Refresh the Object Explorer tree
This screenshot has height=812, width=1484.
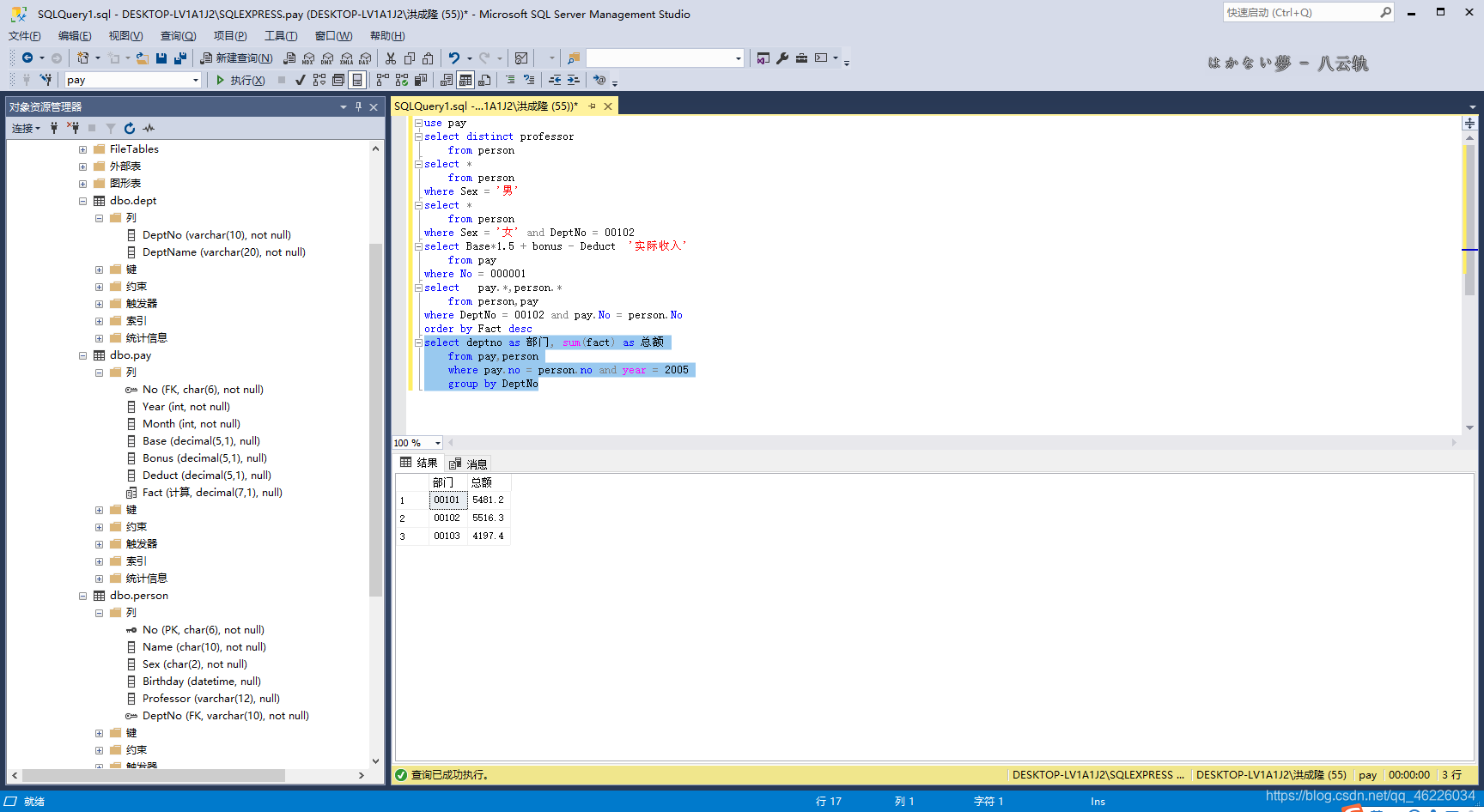coord(130,128)
